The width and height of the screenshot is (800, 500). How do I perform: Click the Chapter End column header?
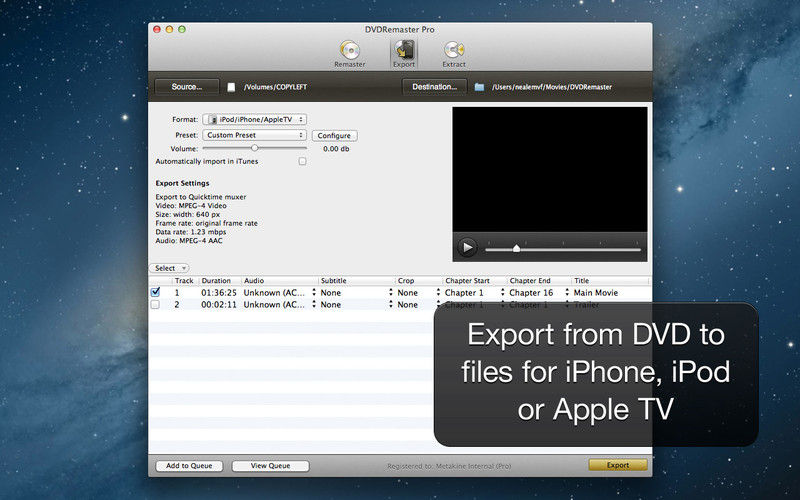(539, 281)
